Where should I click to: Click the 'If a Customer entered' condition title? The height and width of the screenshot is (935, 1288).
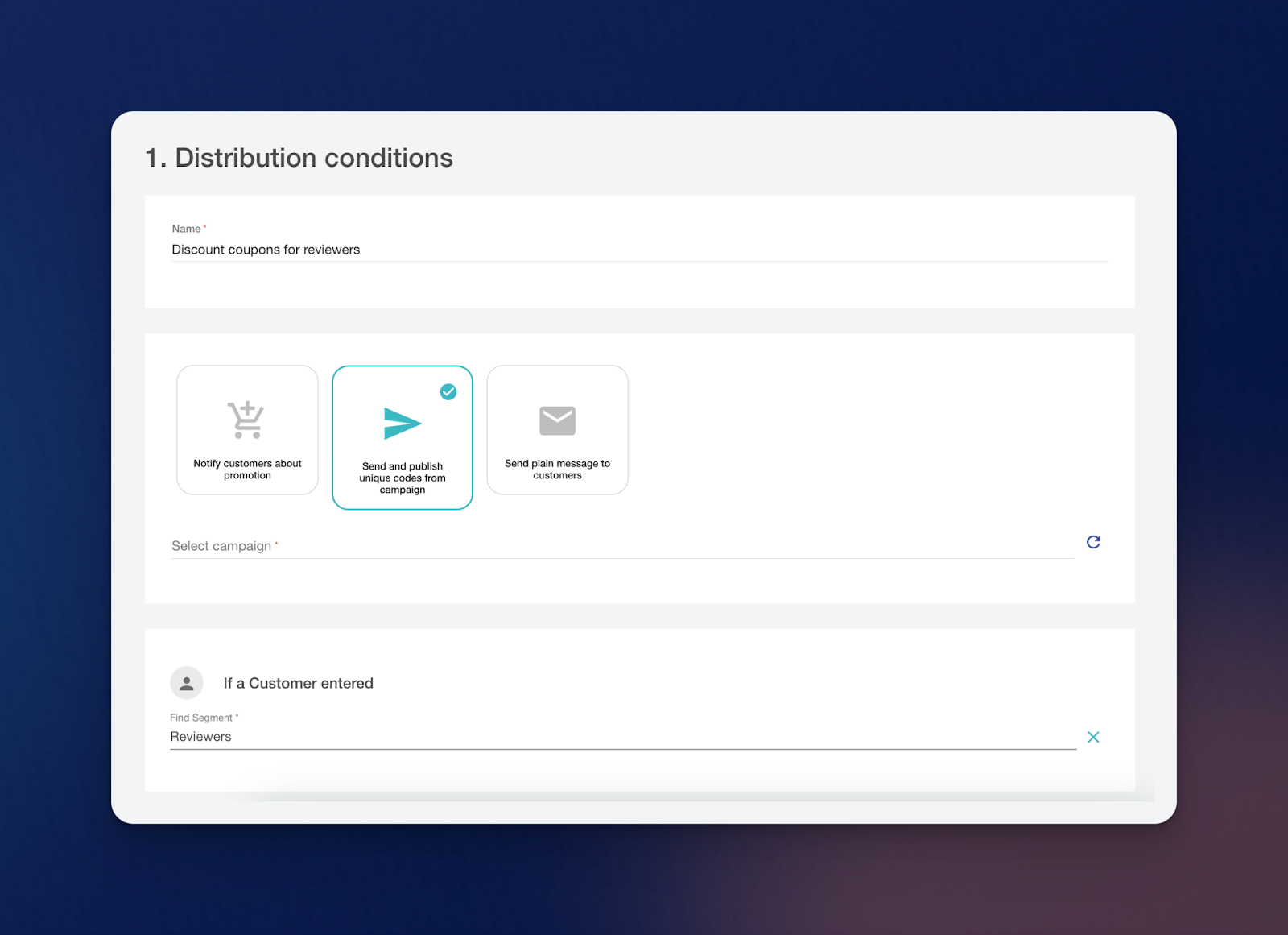tap(298, 683)
